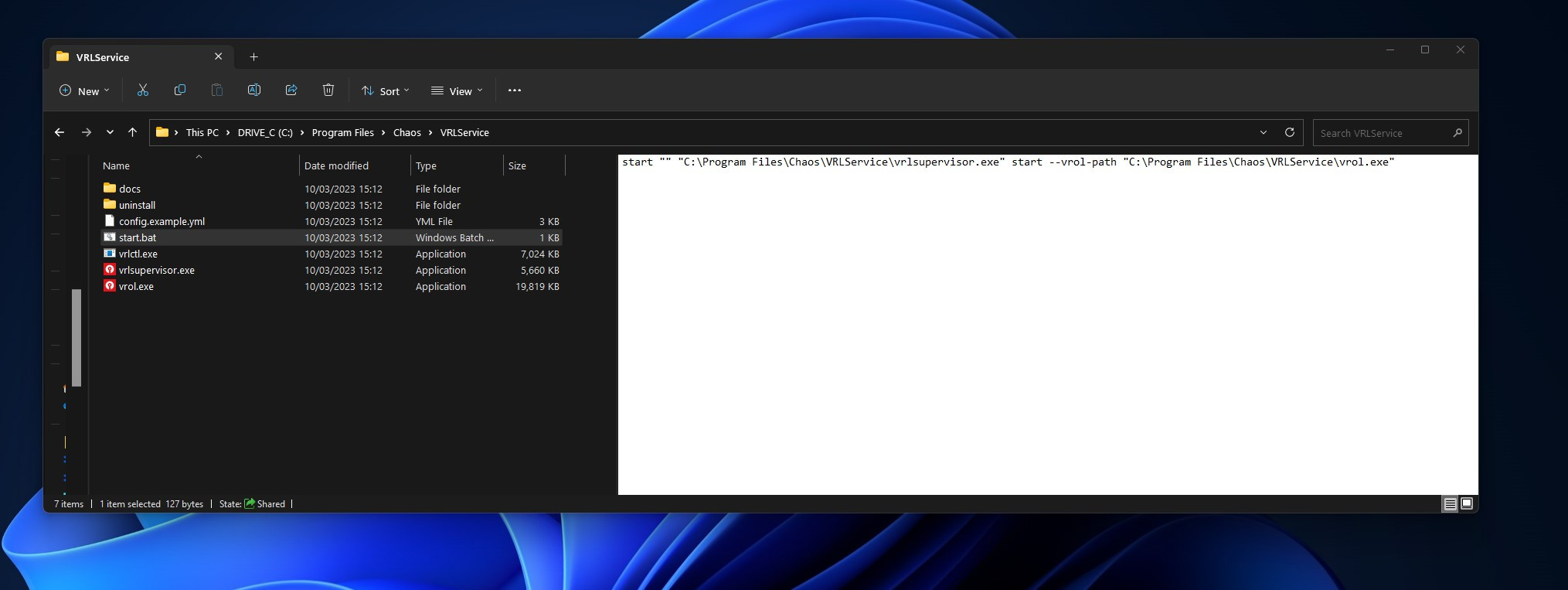
Task: Click the Delete trash icon
Action: pyautogui.click(x=328, y=90)
